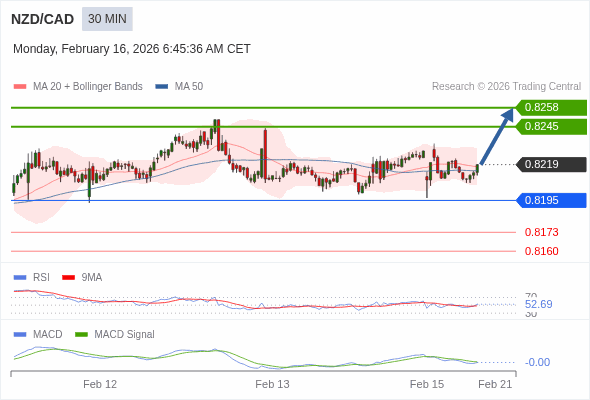
Task: Click the MACD Signal legend label
Action: pos(125,334)
